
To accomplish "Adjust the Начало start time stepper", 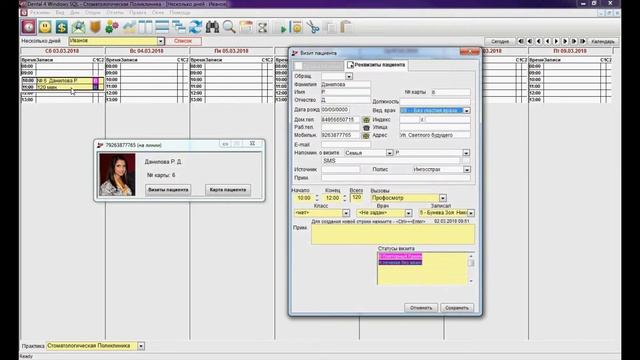I will point(317,198).
